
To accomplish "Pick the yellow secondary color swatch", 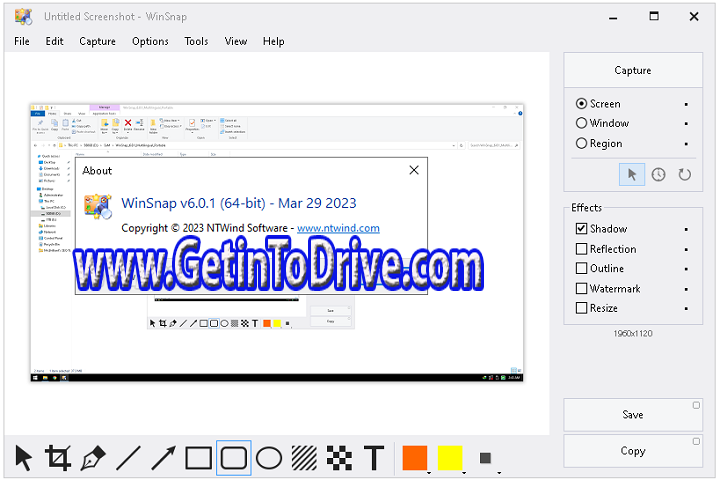I will (x=450, y=457).
